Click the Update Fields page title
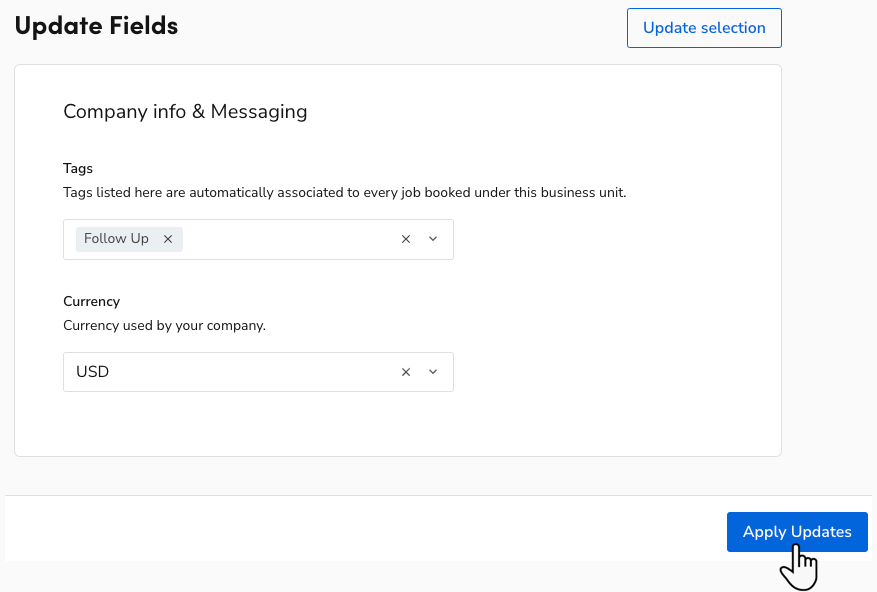Image resolution: width=877 pixels, height=592 pixels. click(x=96, y=26)
